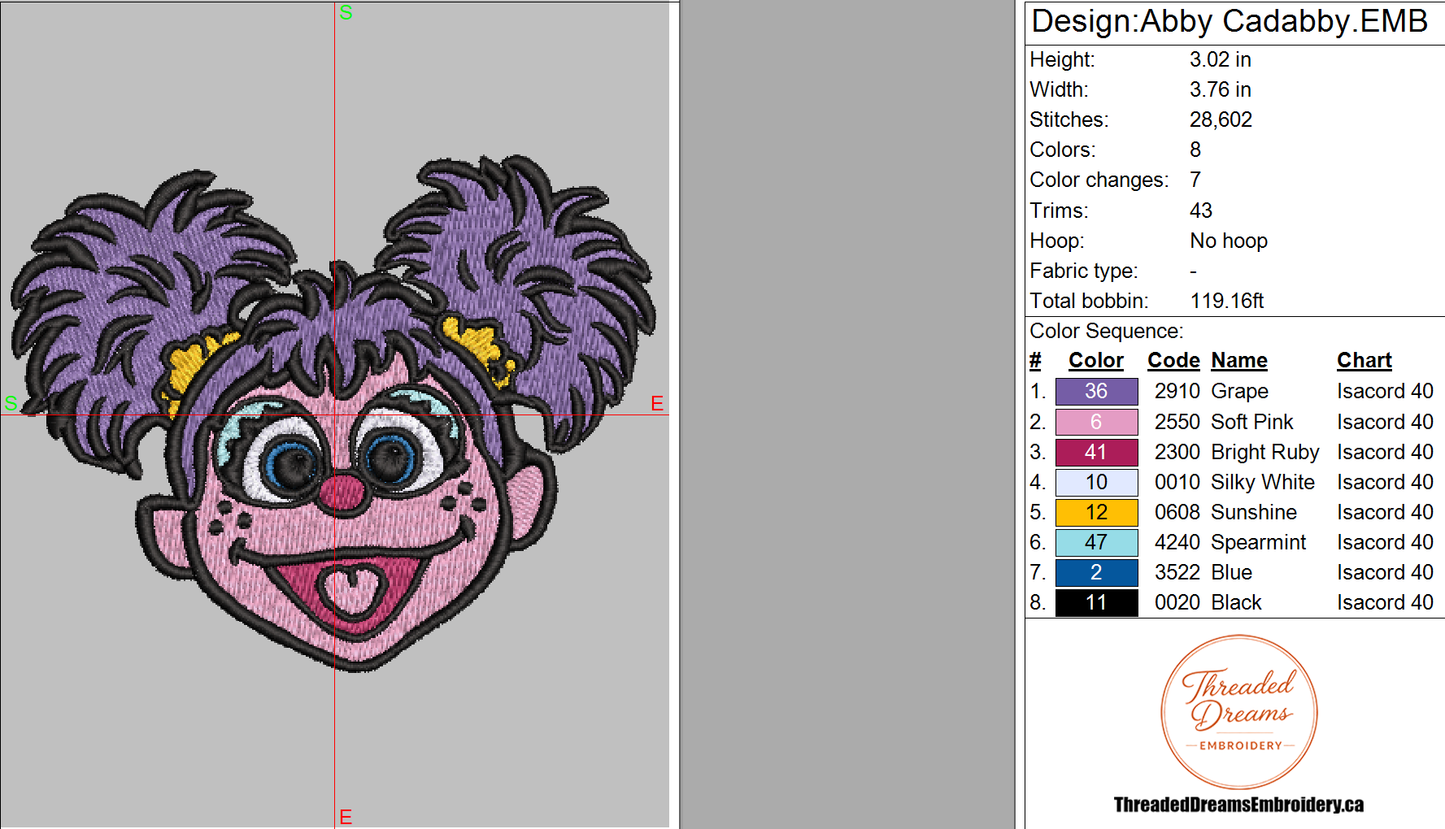
Task: Click the Design:Abby Cadabby.EMB title
Action: (x=1230, y=21)
